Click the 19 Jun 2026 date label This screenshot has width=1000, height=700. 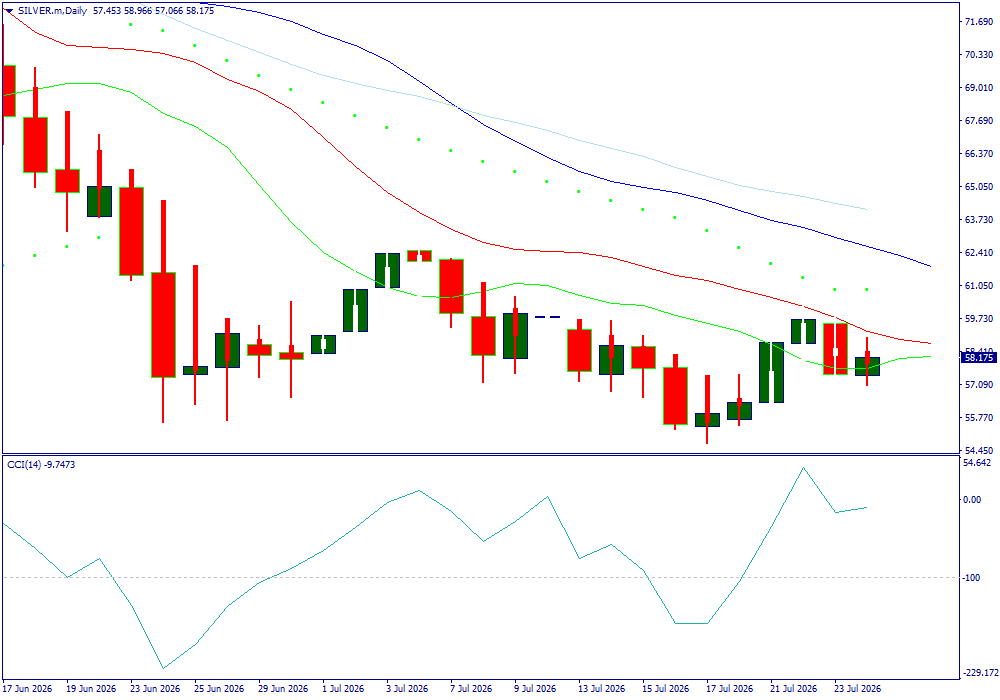(x=91, y=689)
